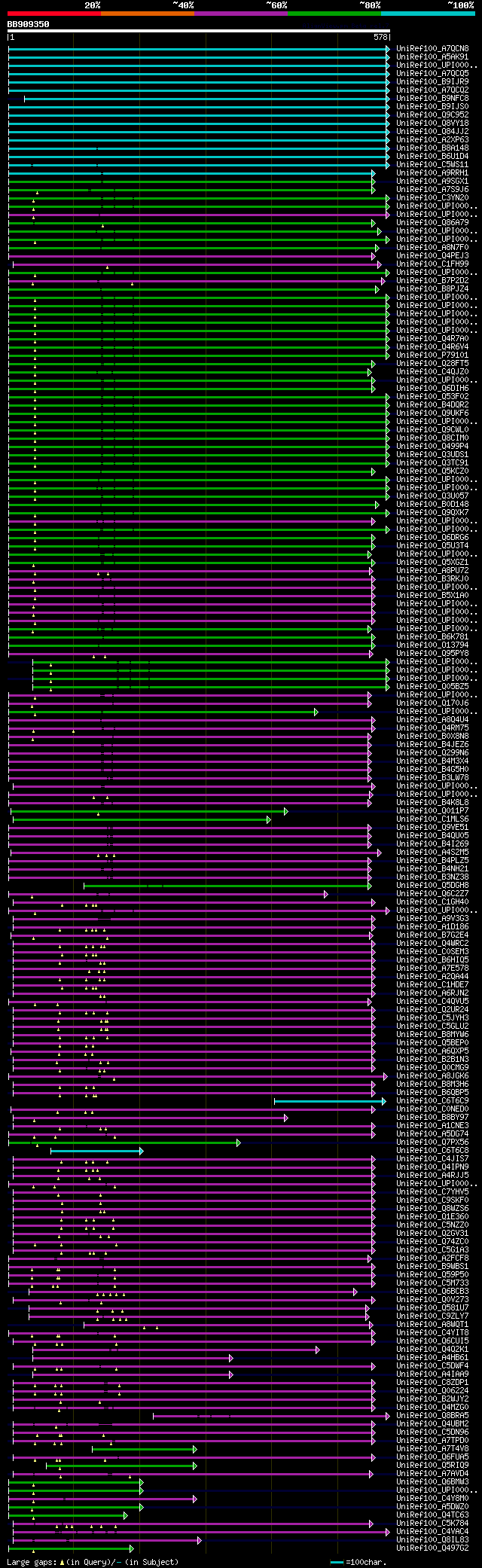This screenshot has width=482, height=1568.
Task: Select label UniRef100_Q53F02
Action: [x=432, y=397]
